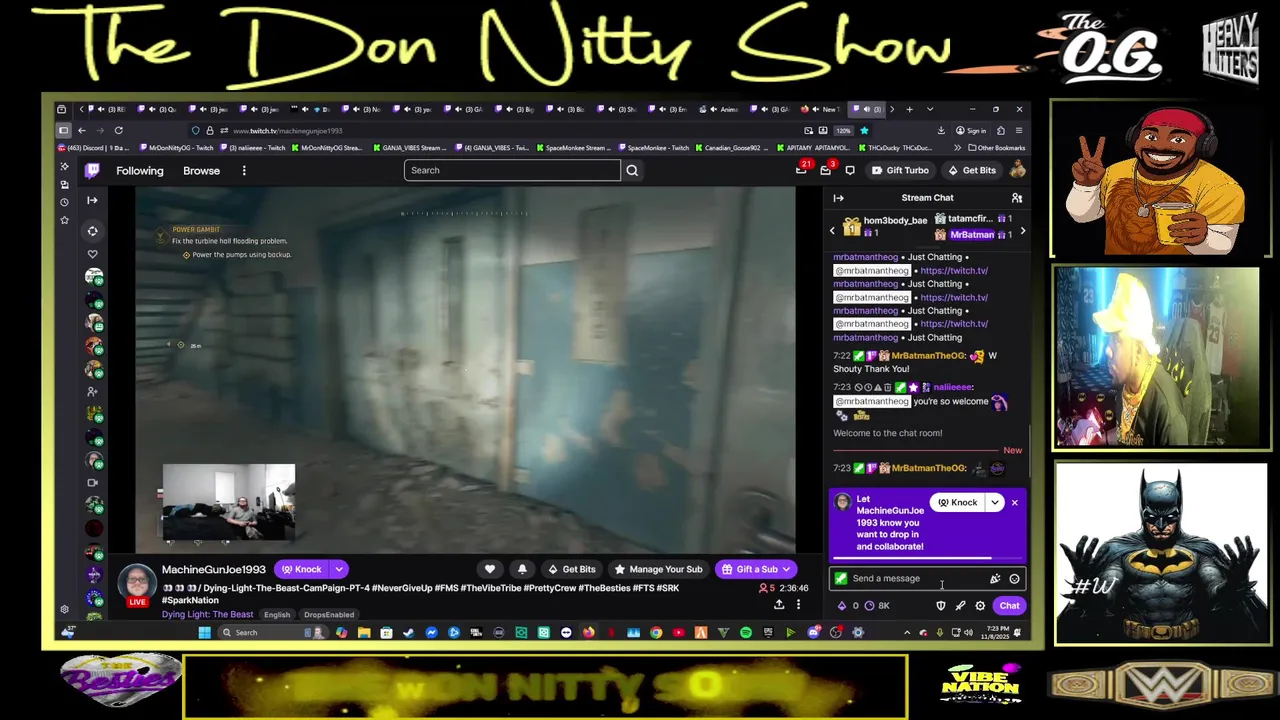This screenshot has height=720, width=1280.
Task: Open the more options dots beside Browse
Action: 244,170
